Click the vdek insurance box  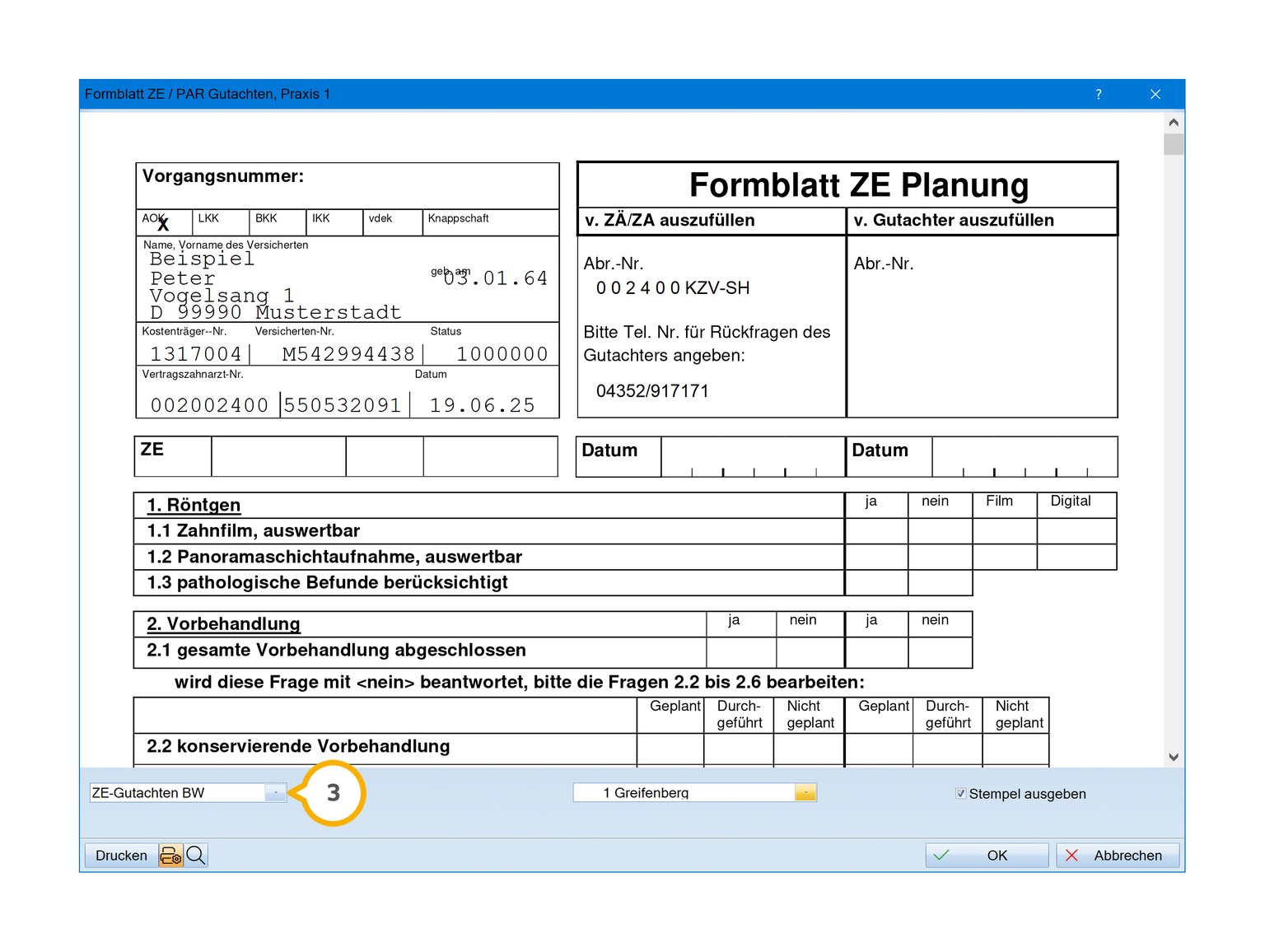[392, 222]
